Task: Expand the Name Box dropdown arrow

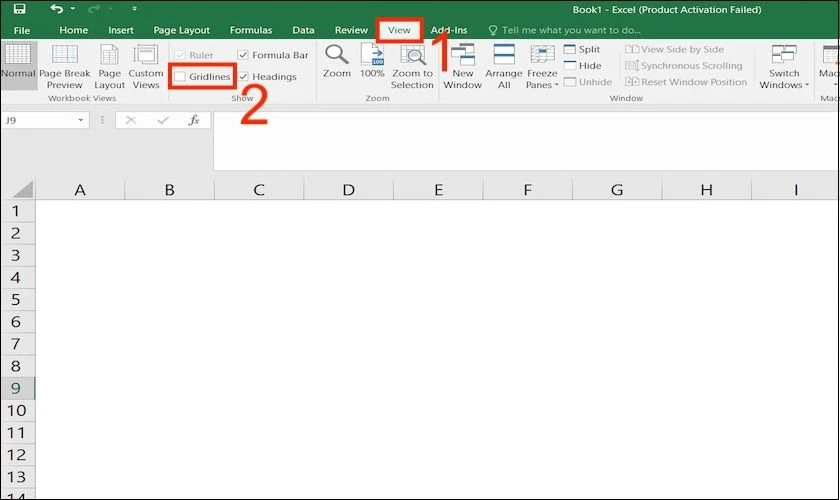Action: (x=80, y=120)
